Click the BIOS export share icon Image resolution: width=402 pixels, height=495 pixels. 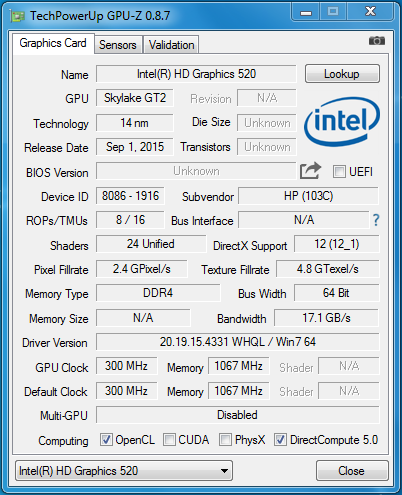tap(310, 171)
